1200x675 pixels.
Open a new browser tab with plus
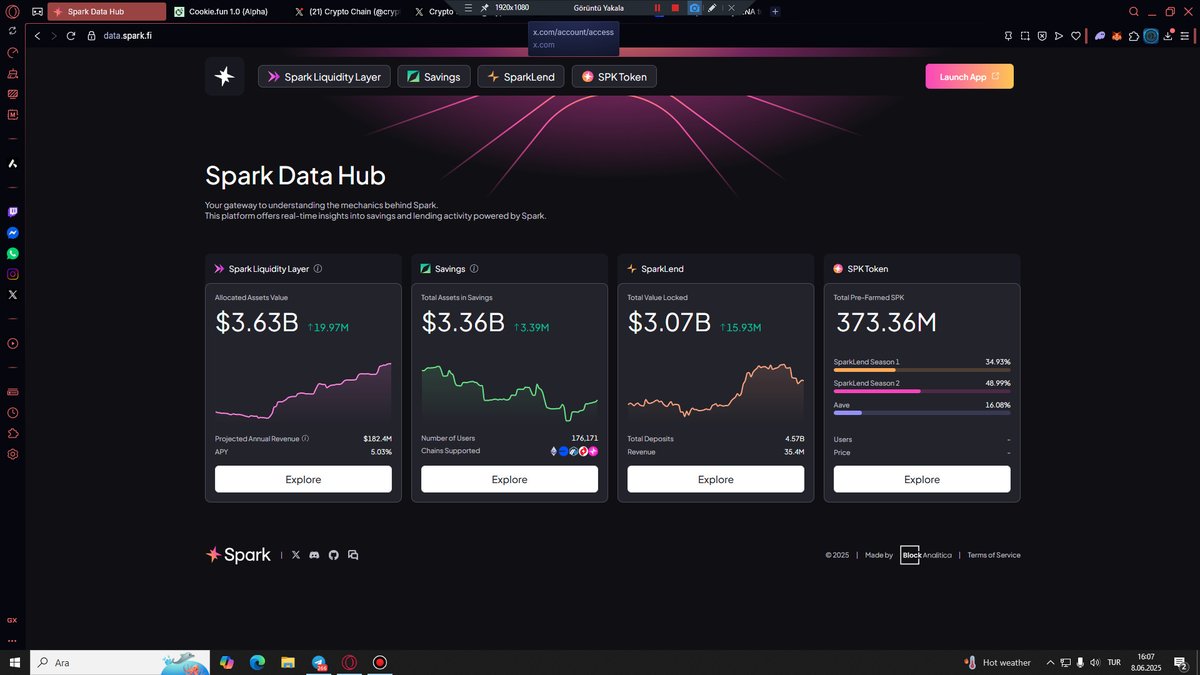point(776,11)
